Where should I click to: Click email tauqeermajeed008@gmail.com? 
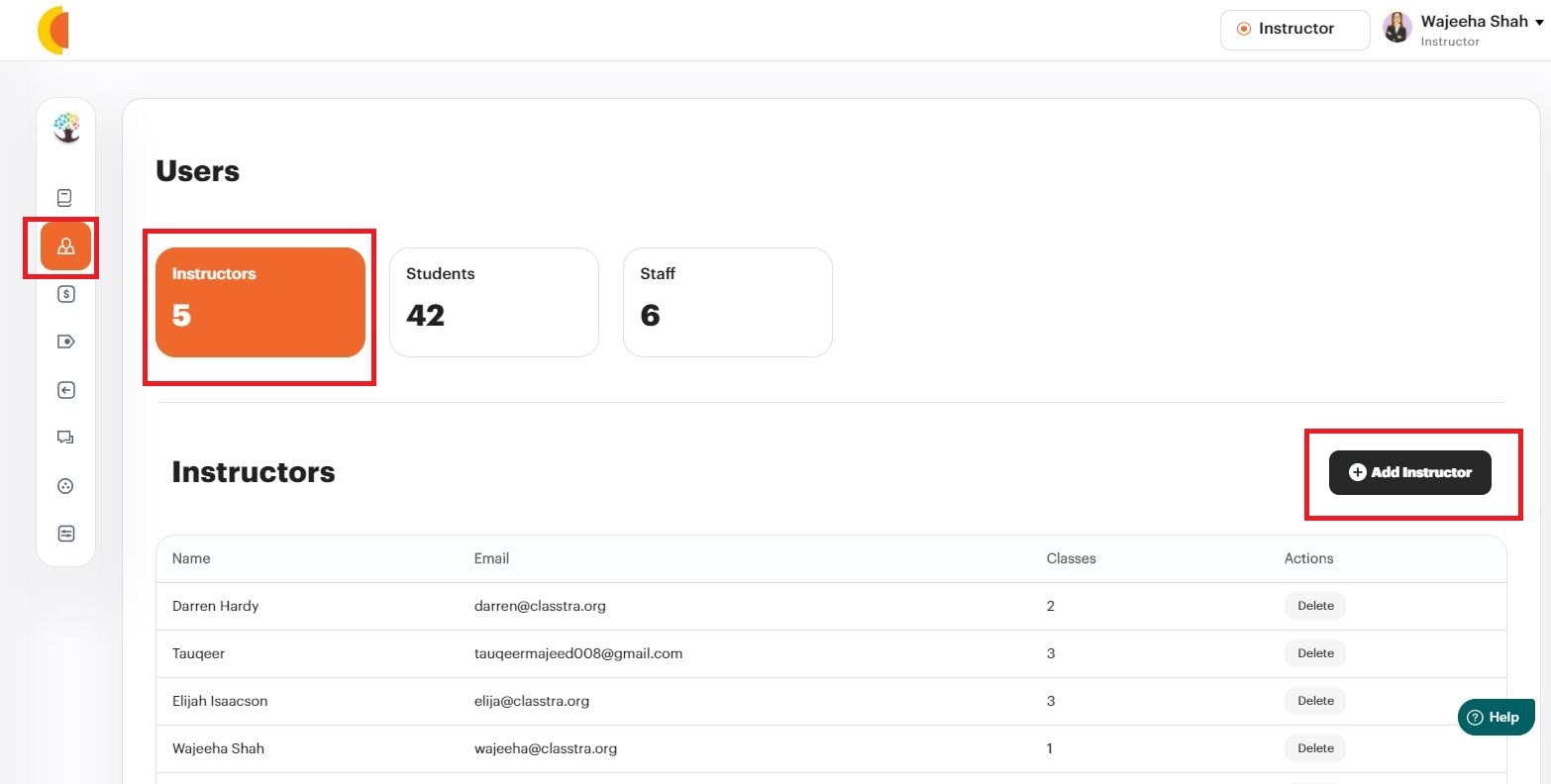pyautogui.click(x=578, y=653)
